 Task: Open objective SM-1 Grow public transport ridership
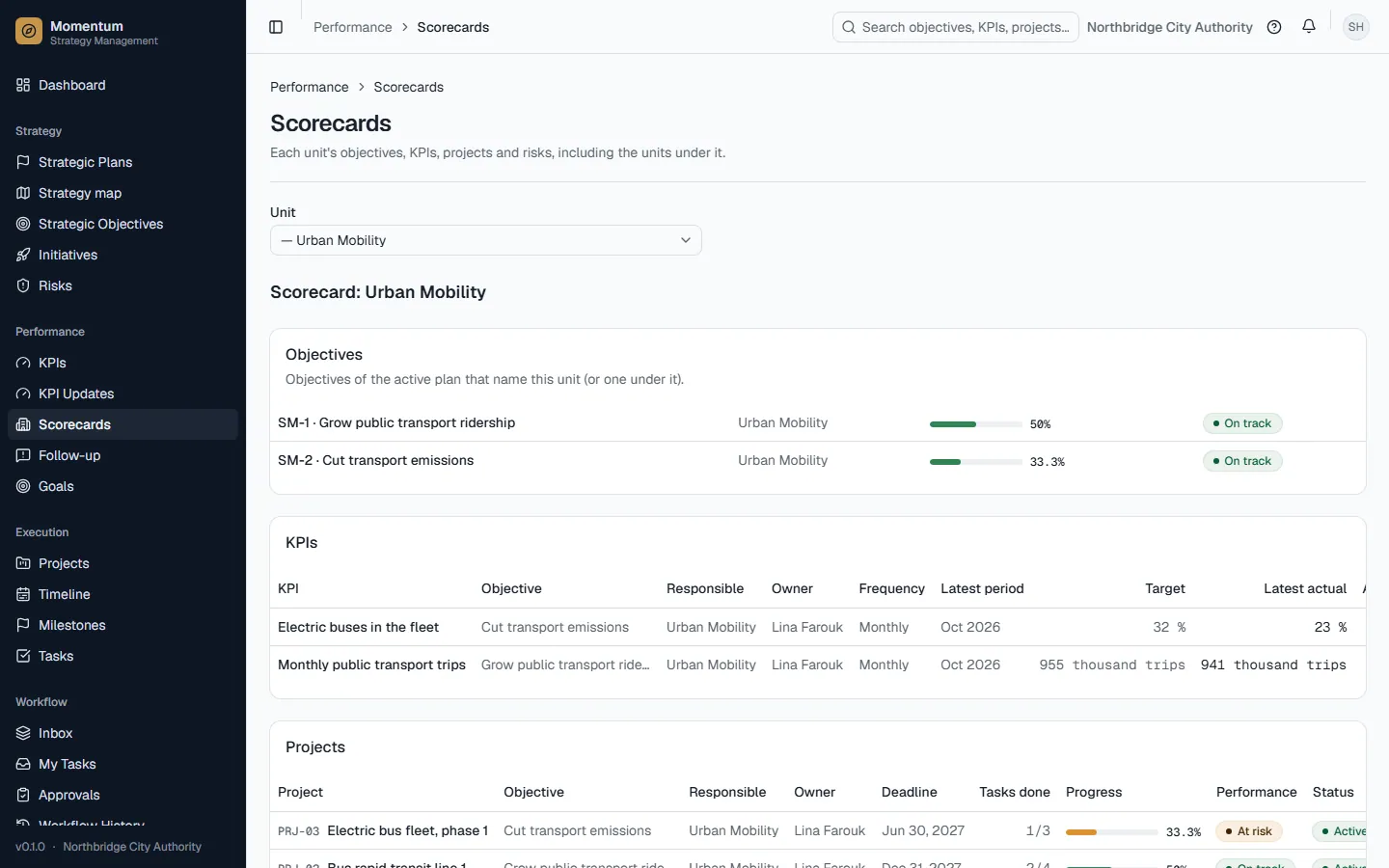pos(396,422)
